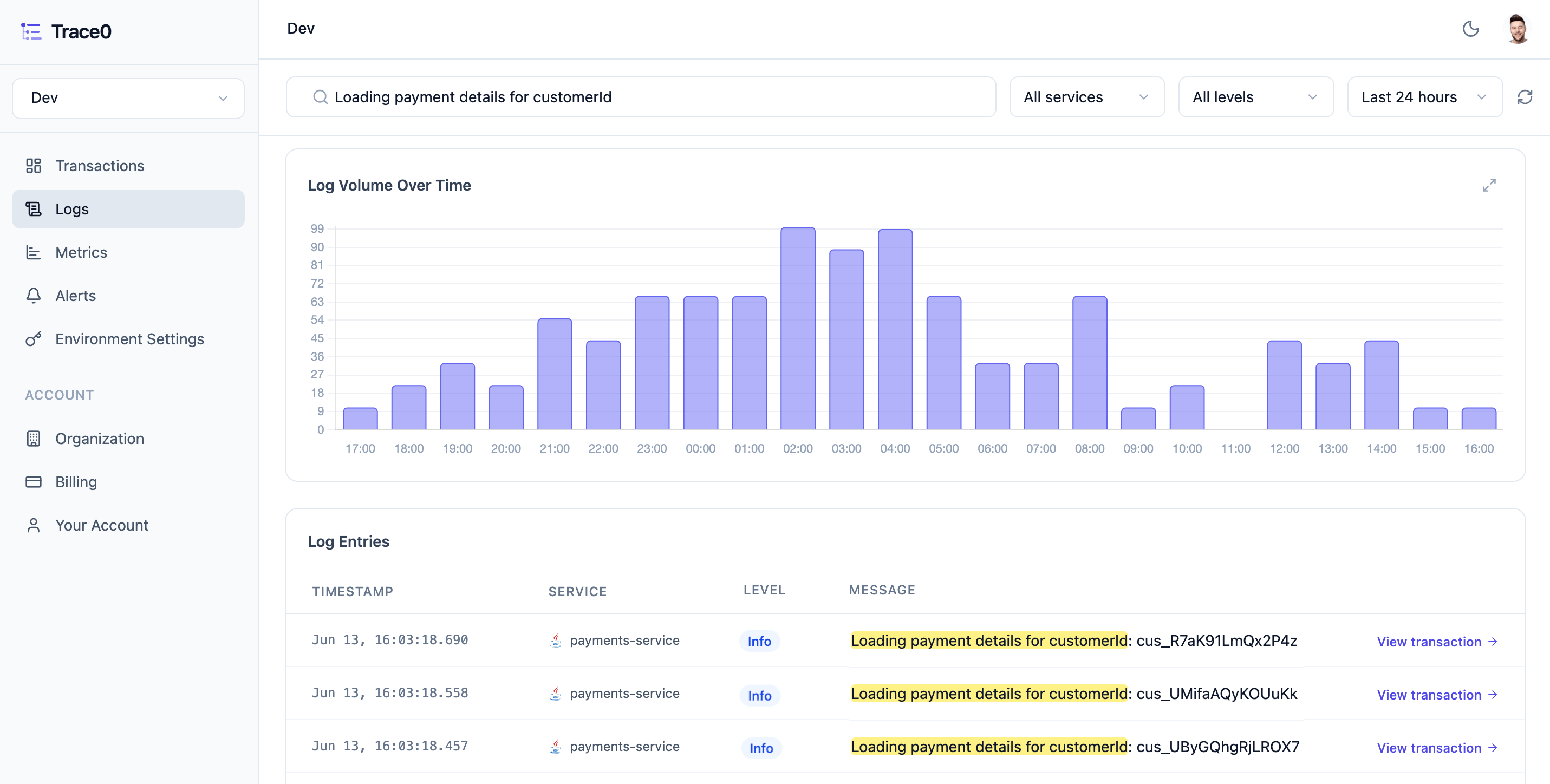The image size is (1550, 784).
Task: Go to Transactions page
Action: click(128, 166)
